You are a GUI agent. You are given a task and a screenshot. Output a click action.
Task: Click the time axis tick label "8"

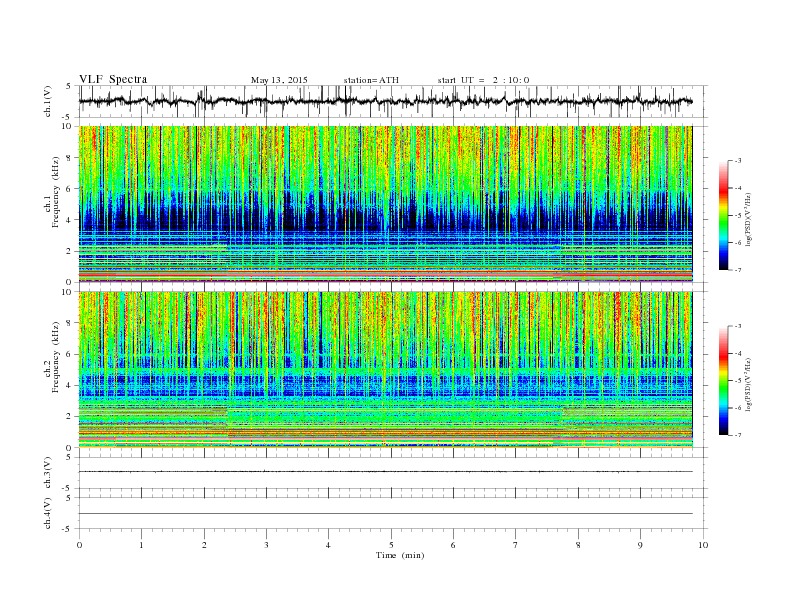click(578, 545)
